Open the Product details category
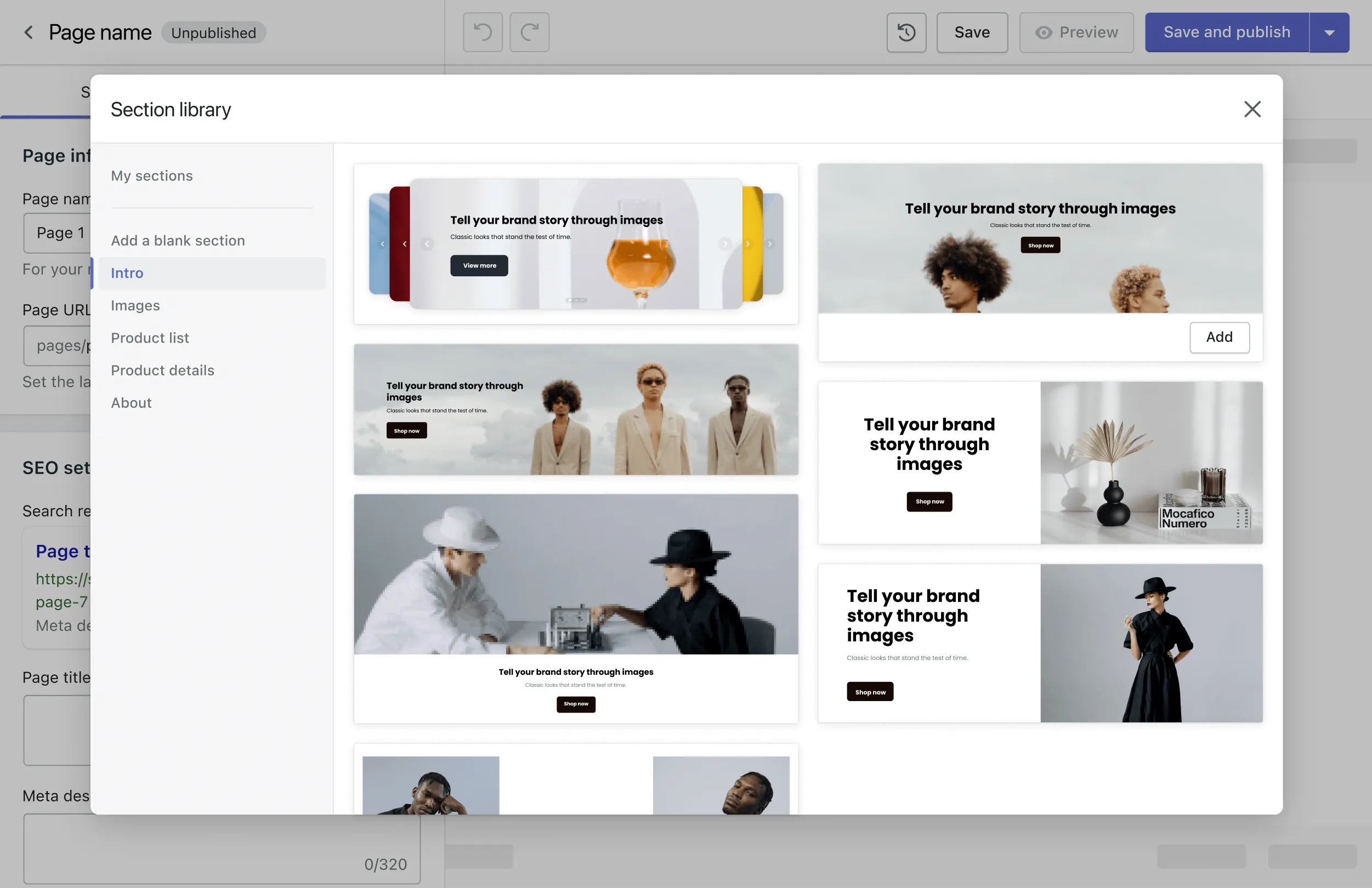Screen dimensions: 1372x888 click(162, 370)
